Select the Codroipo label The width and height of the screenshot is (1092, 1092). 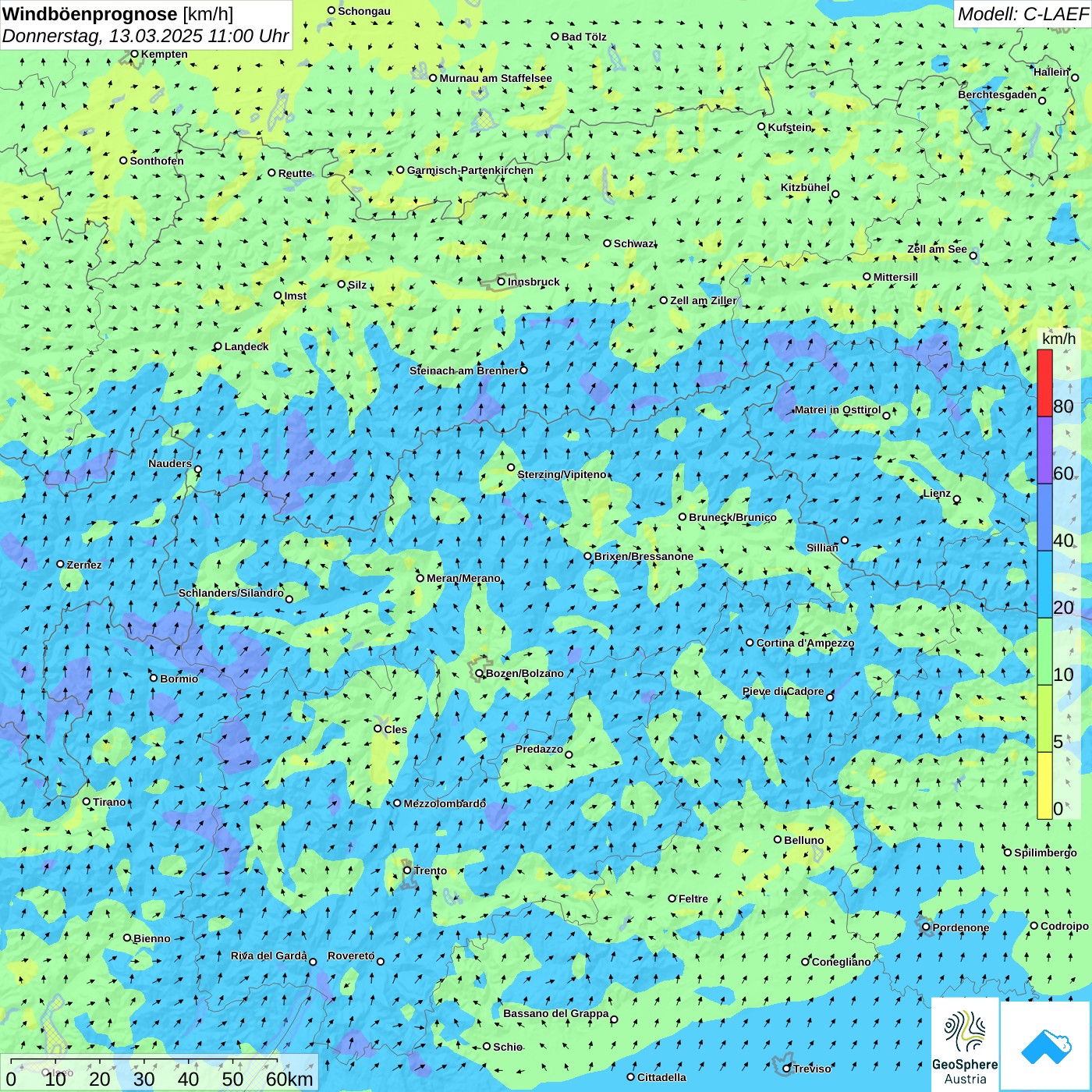click(1065, 926)
